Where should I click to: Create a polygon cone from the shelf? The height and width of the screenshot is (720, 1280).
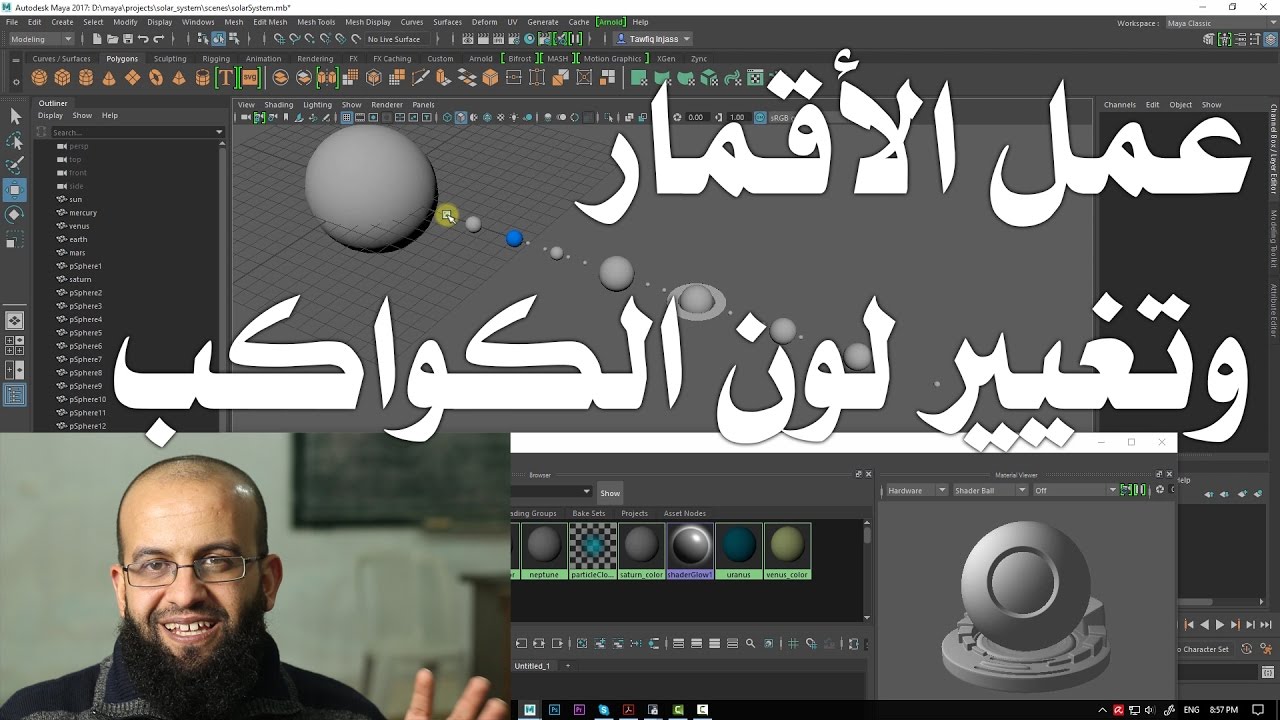pyautogui.click(x=109, y=78)
